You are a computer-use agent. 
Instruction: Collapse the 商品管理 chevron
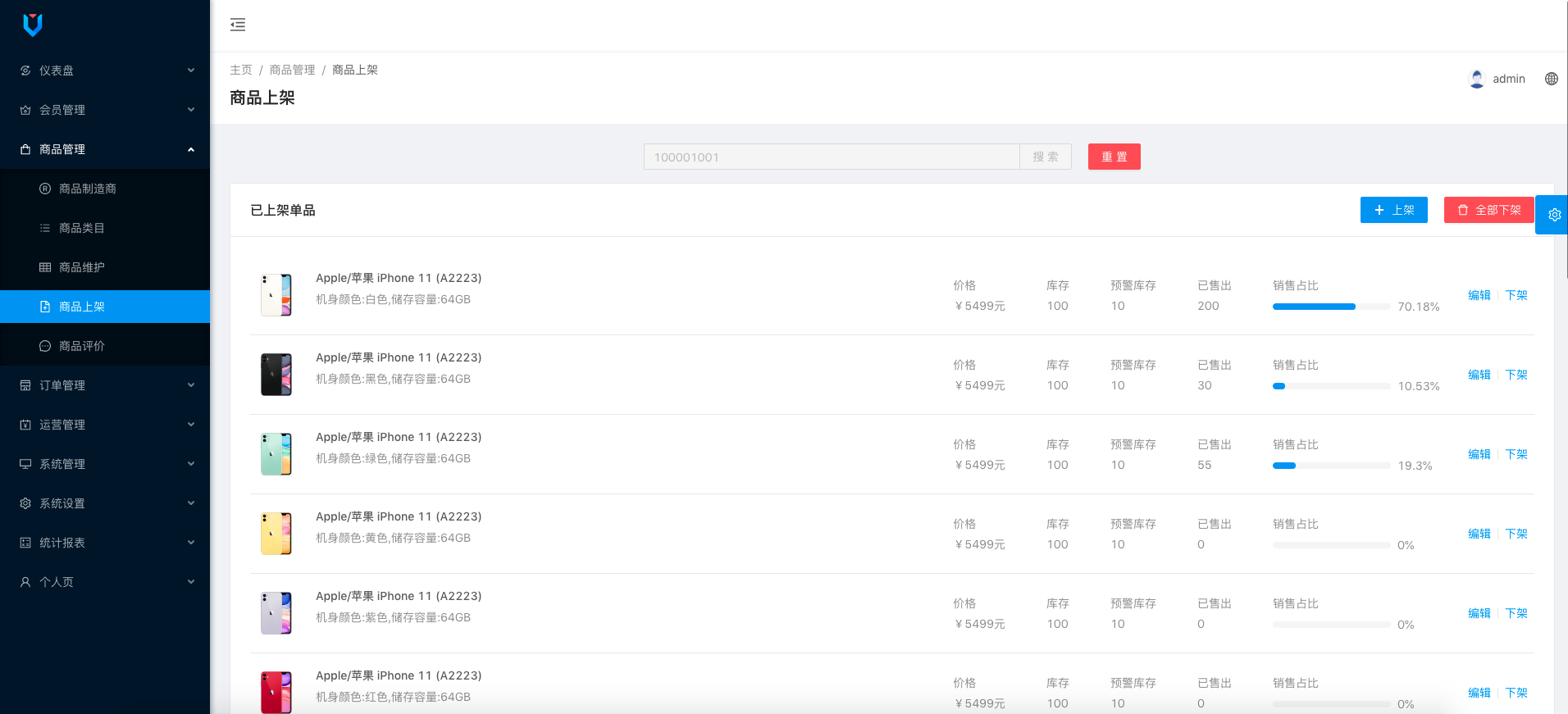191,149
